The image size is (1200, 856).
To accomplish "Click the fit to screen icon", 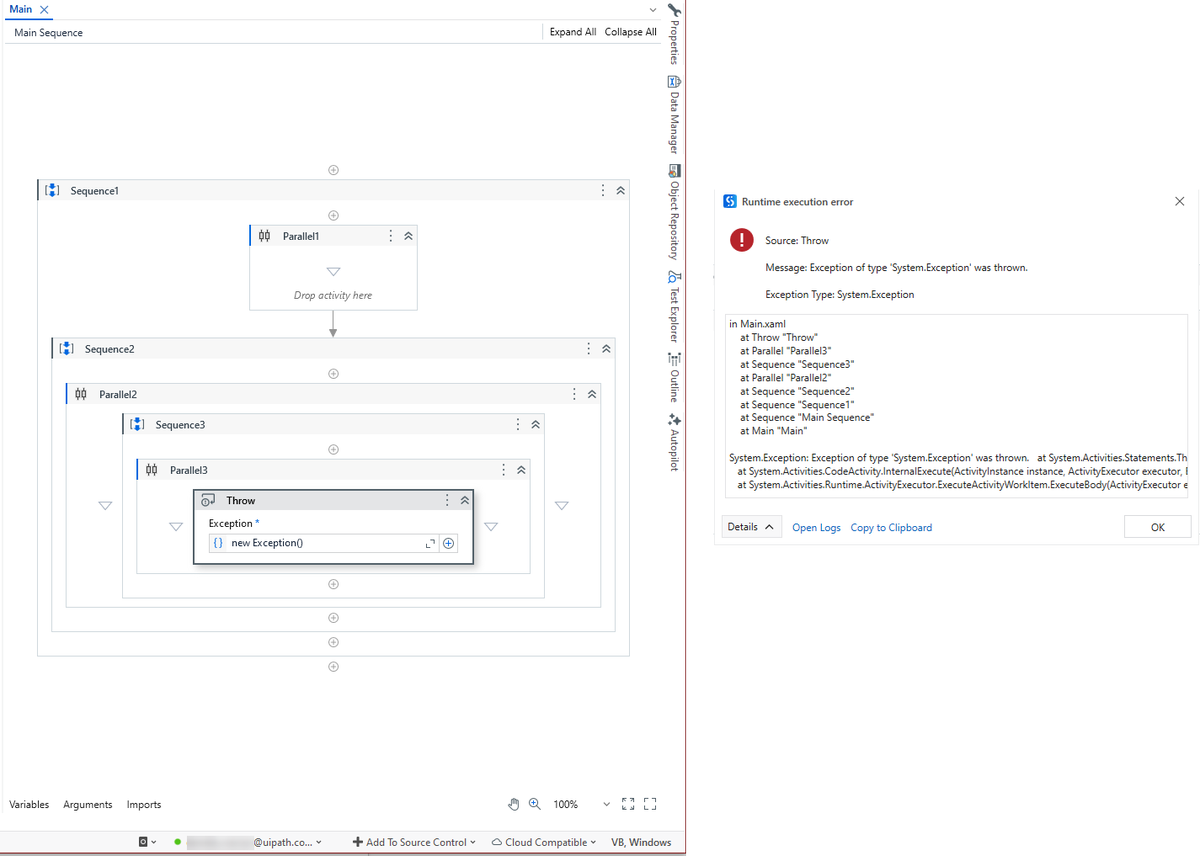I will [x=628, y=803].
